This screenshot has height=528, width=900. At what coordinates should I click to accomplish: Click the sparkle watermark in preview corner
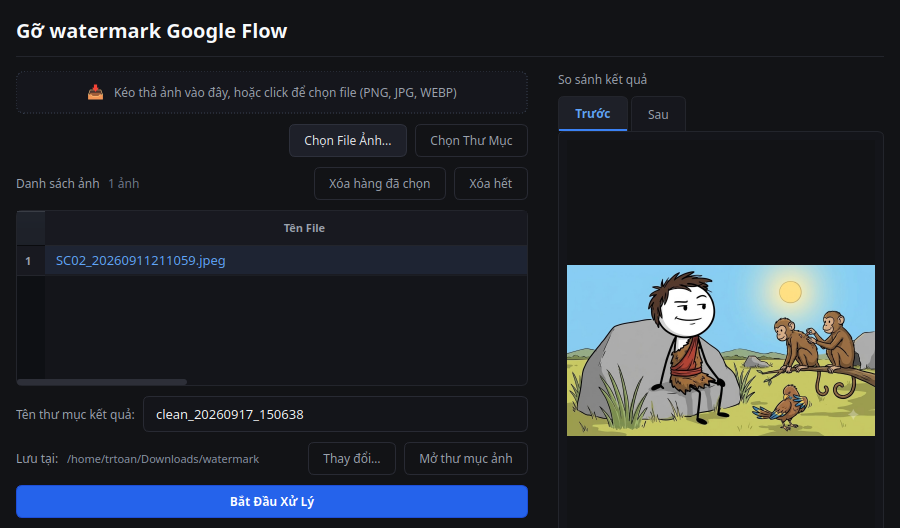pyautogui.click(x=854, y=414)
